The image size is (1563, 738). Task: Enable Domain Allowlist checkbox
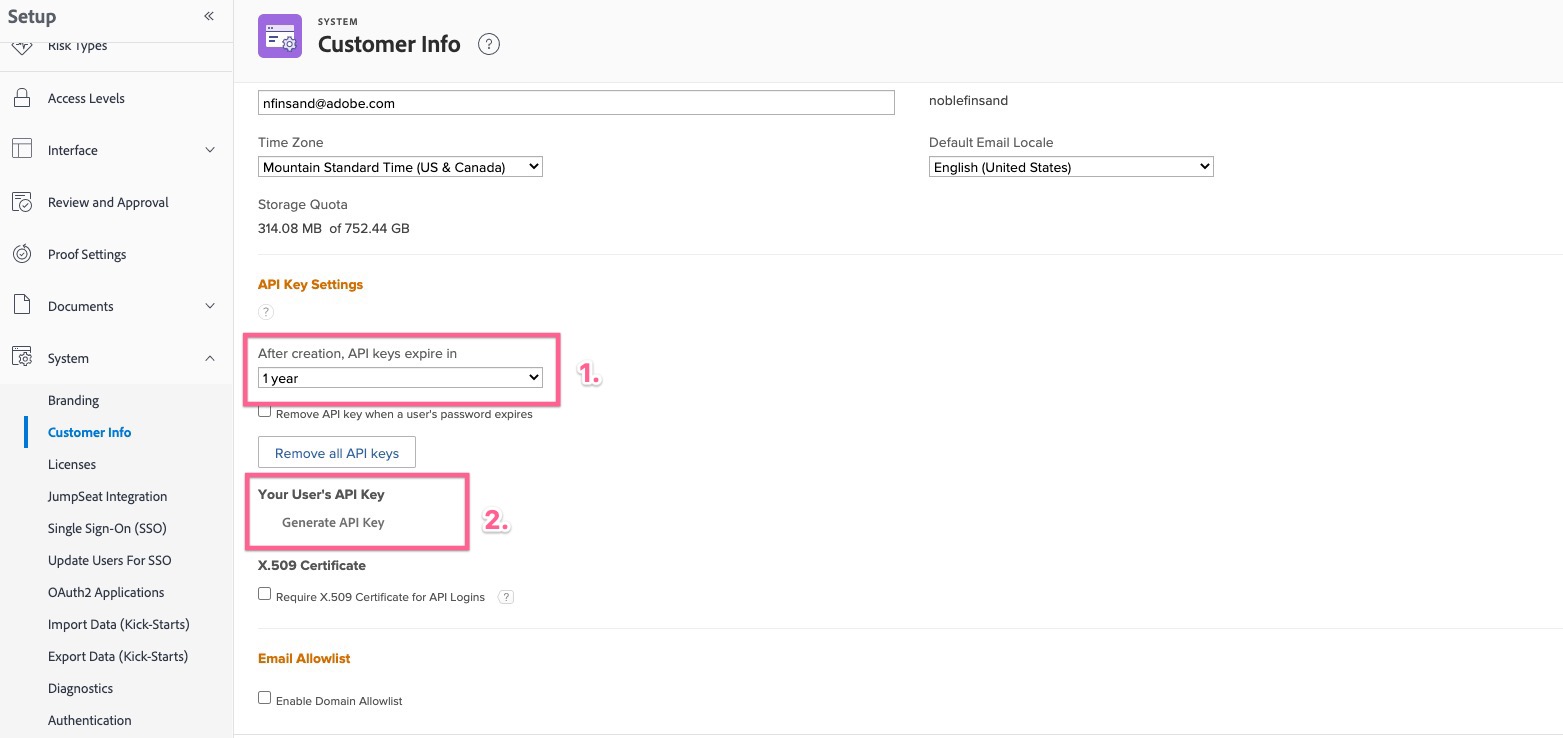click(x=265, y=698)
